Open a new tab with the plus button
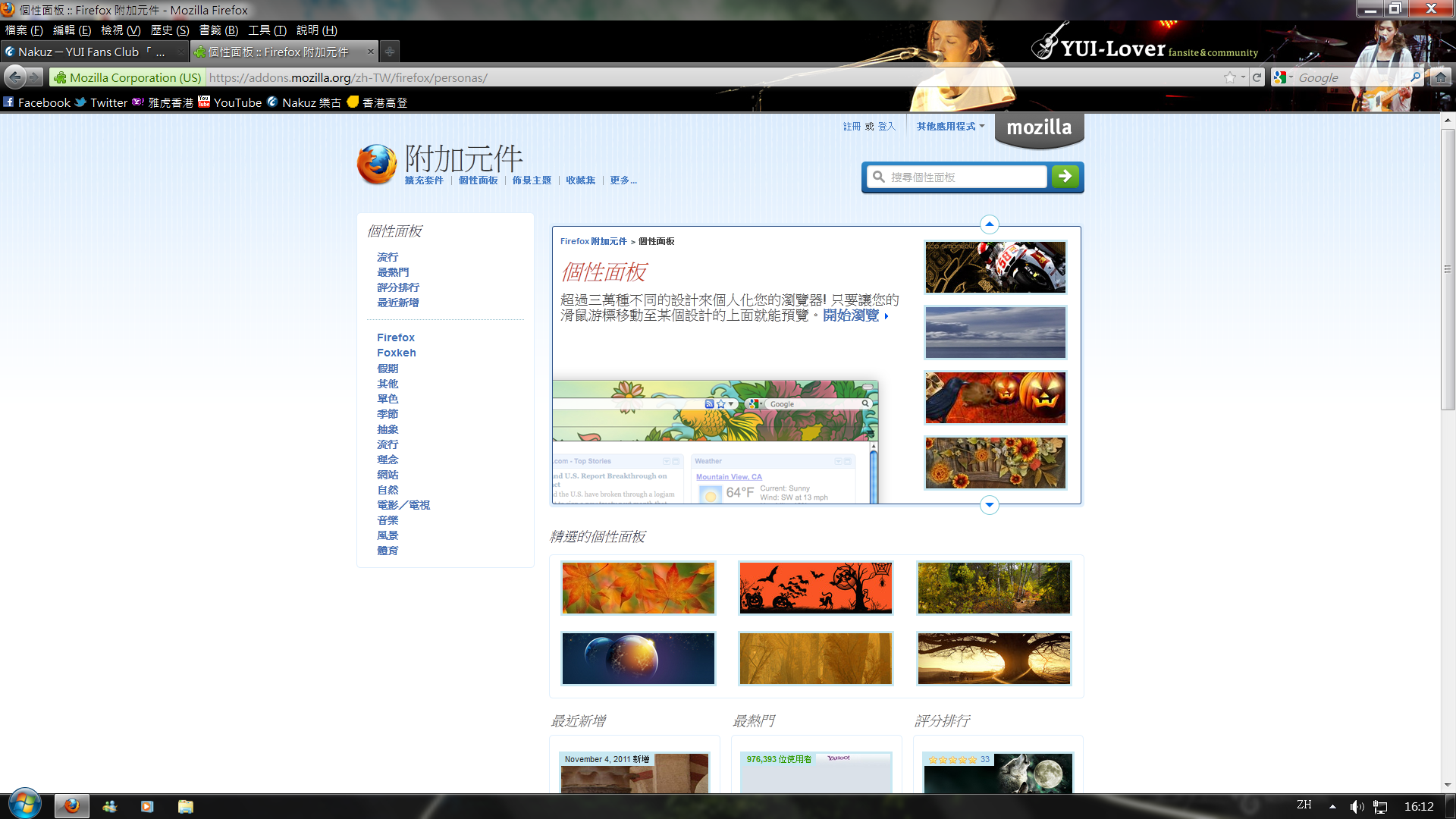 click(389, 52)
